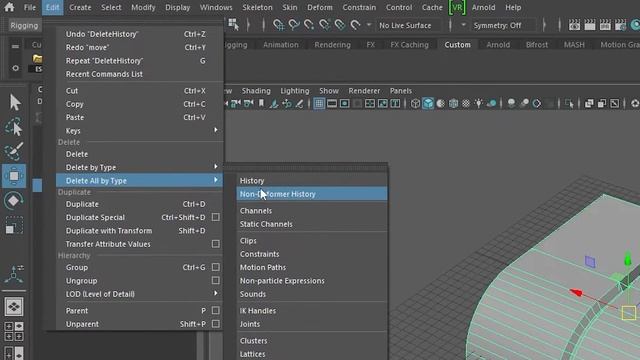Click the isolate select icon
The height and width of the screenshot is (360, 640).
point(569,104)
